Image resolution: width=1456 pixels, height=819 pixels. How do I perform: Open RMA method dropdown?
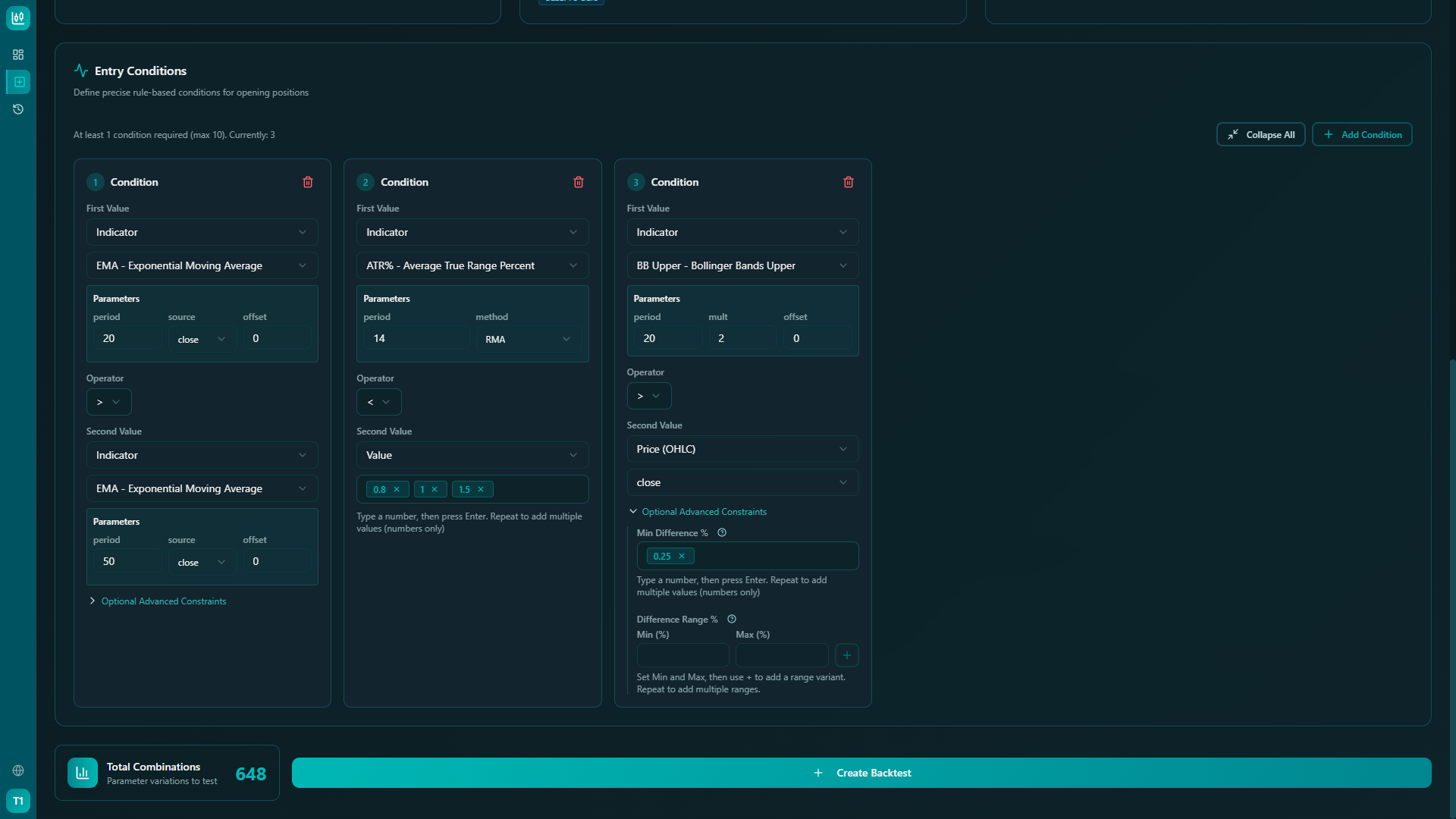[529, 339]
